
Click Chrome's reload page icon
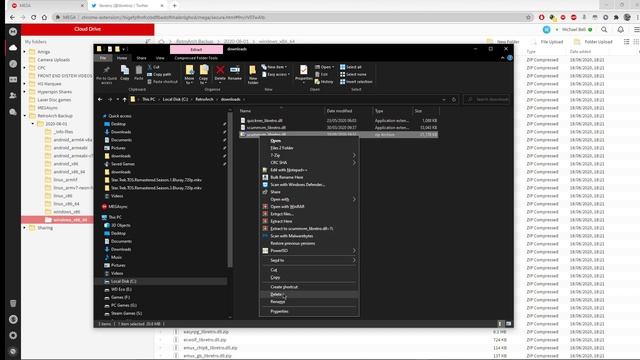[x=33, y=18]
